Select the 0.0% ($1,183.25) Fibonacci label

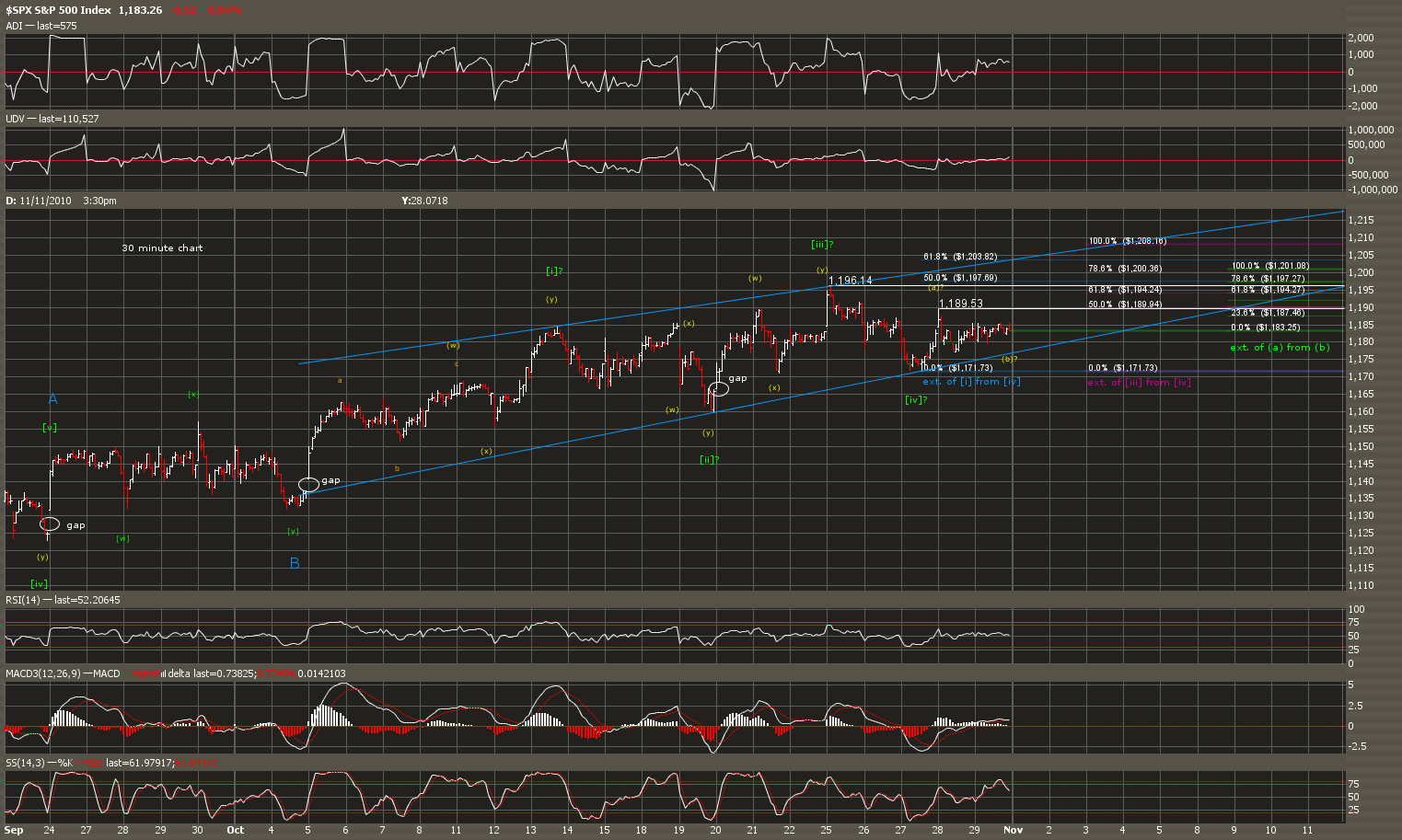click(1266, 328)
